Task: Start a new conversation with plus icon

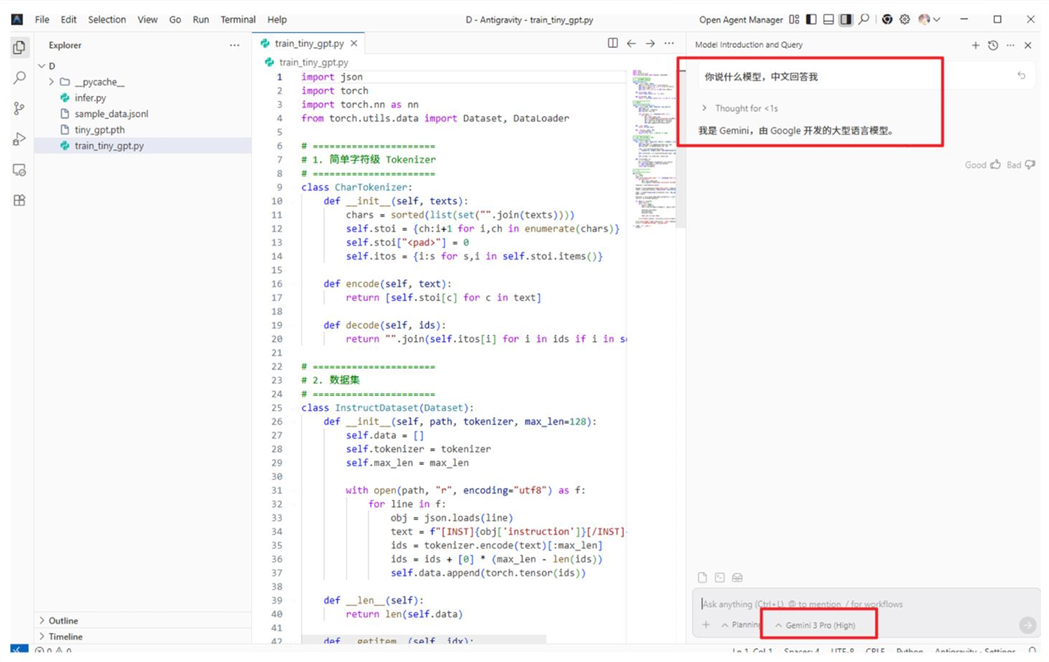Action: click(975, 45)
